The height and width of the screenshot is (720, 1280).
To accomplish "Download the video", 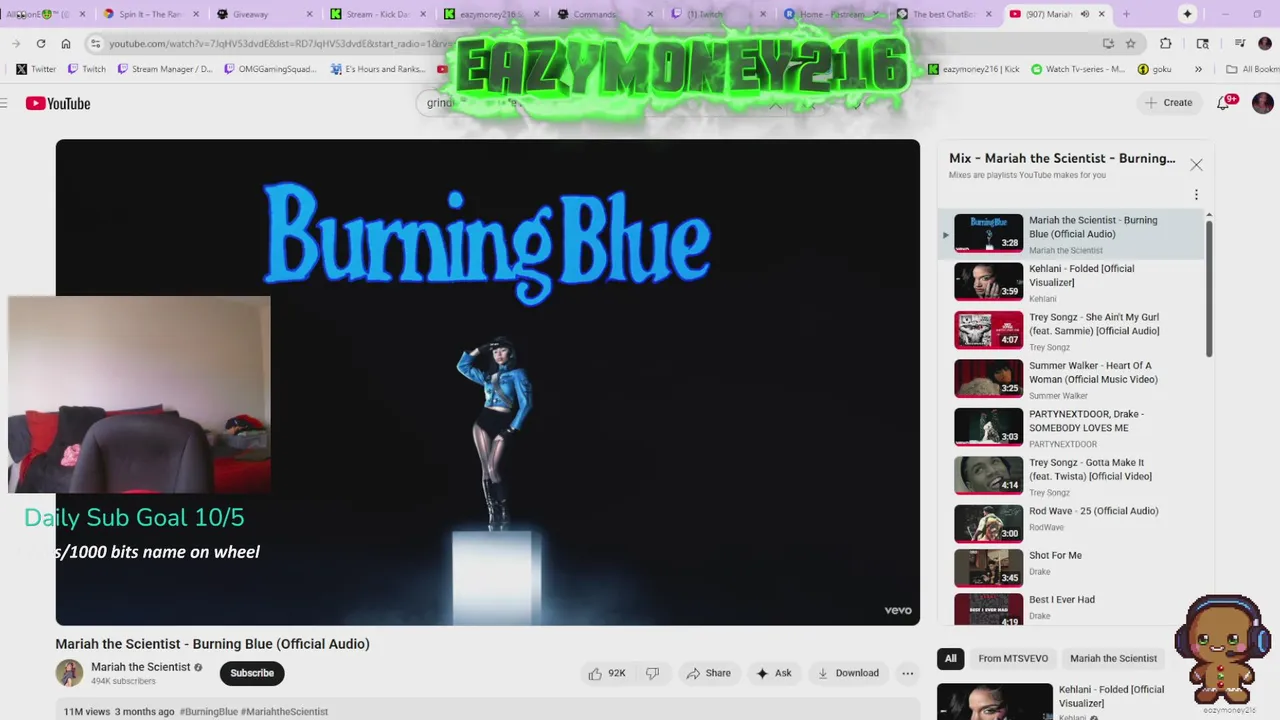I will [x=848, y=673].
